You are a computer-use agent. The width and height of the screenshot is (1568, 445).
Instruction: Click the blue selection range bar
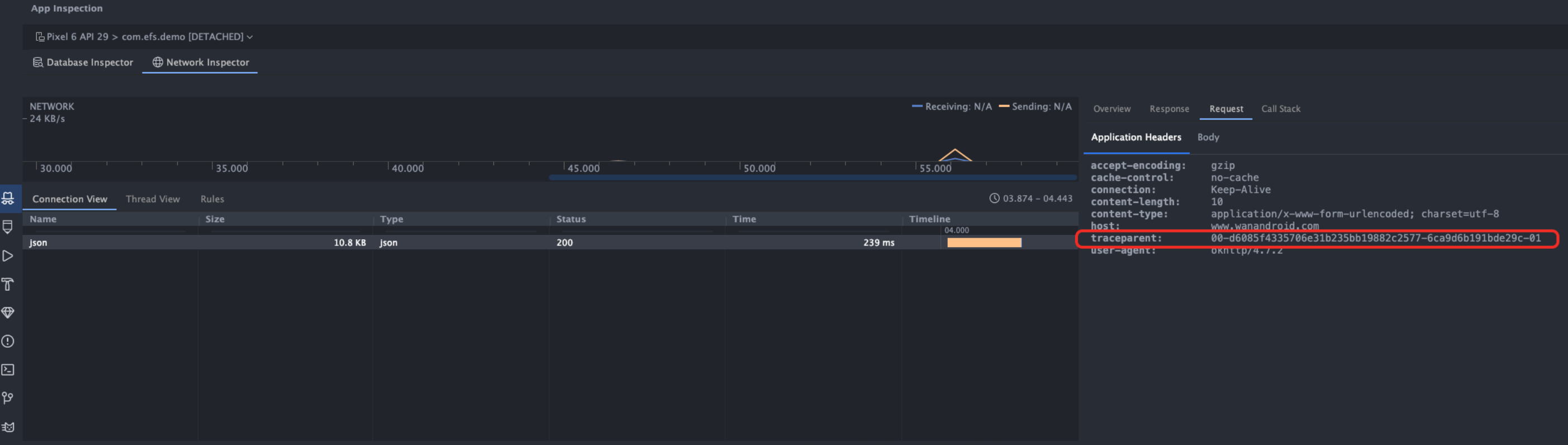(x=812, y=178)
